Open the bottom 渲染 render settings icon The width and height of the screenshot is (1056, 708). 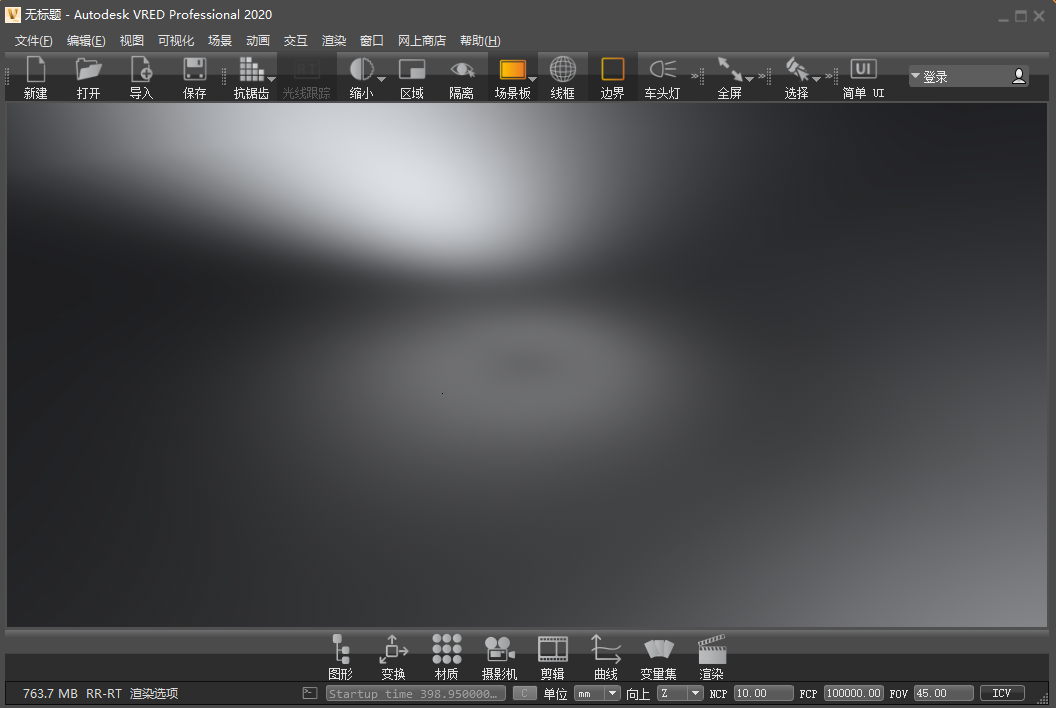[712, 649]
